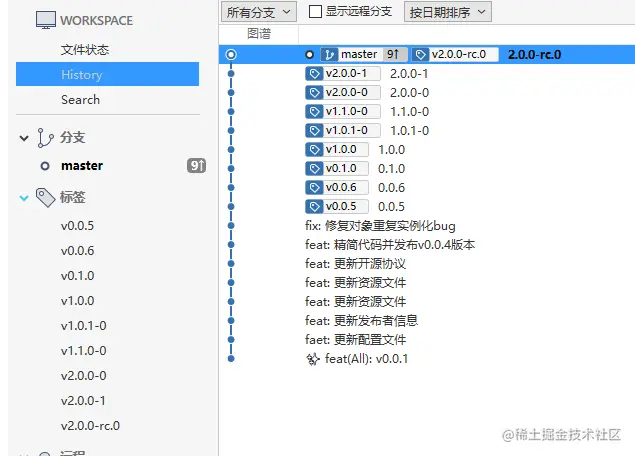Click the tag icon of v0.0.5 label
The width and height of the screenshot is (635, 456).
click(314, 207)
